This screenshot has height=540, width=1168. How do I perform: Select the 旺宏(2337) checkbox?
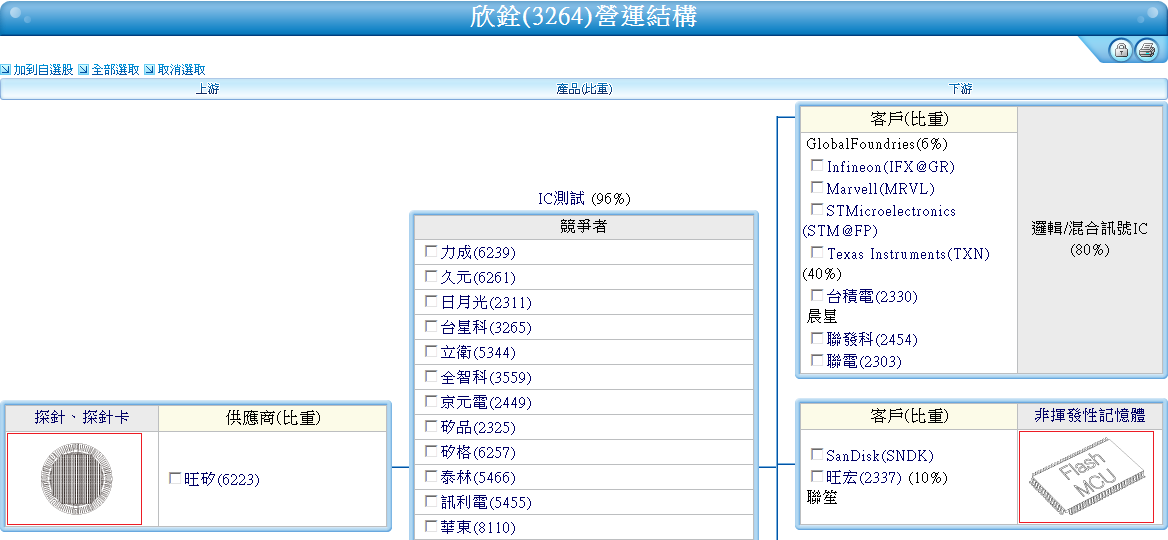[817, 476]
